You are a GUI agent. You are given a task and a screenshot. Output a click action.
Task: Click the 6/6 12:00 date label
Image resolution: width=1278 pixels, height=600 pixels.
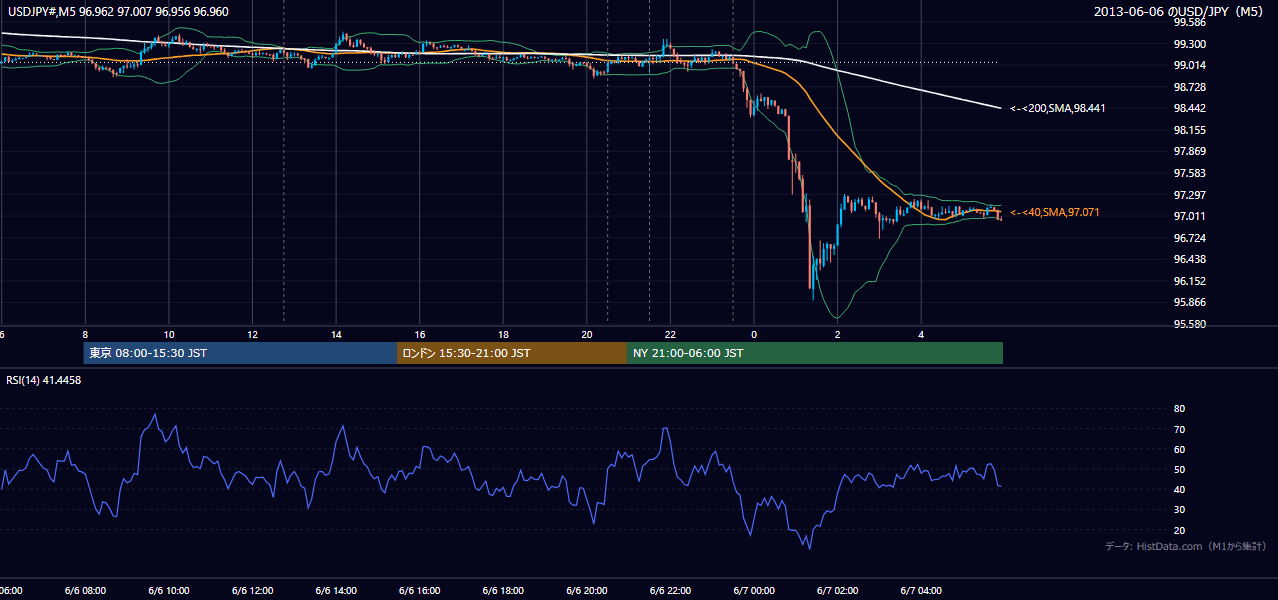click(x=252, y=590)
